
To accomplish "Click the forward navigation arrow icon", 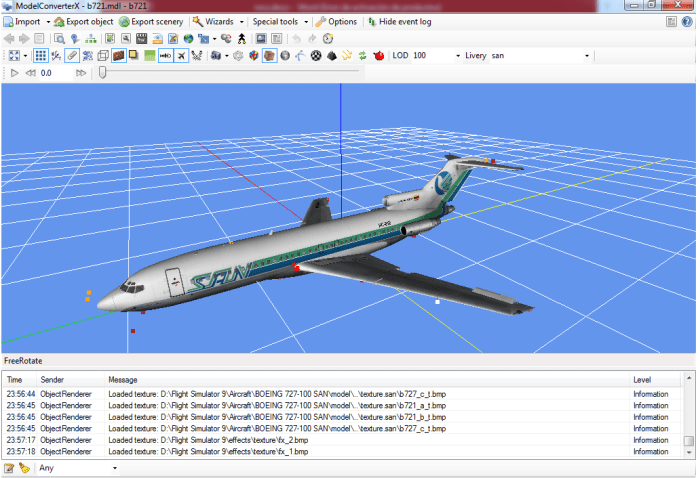I will 24,39.
